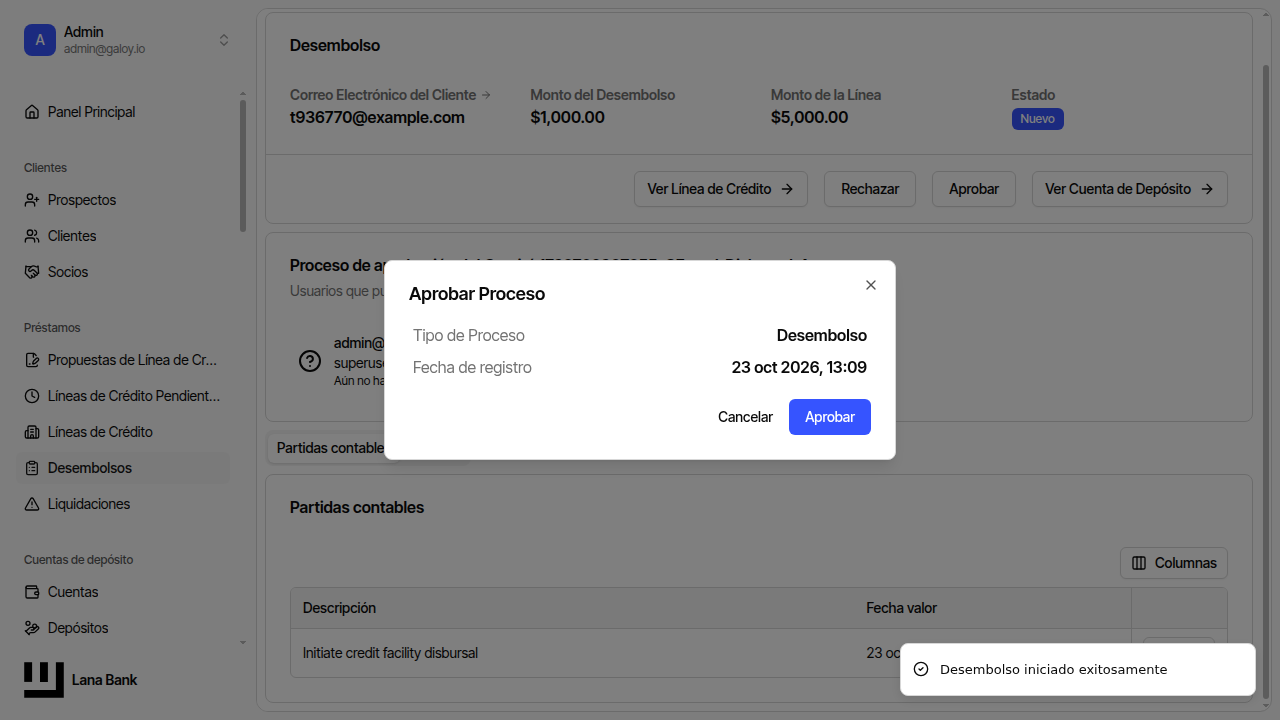Open the Columnas column selector

click(1174, 563)
